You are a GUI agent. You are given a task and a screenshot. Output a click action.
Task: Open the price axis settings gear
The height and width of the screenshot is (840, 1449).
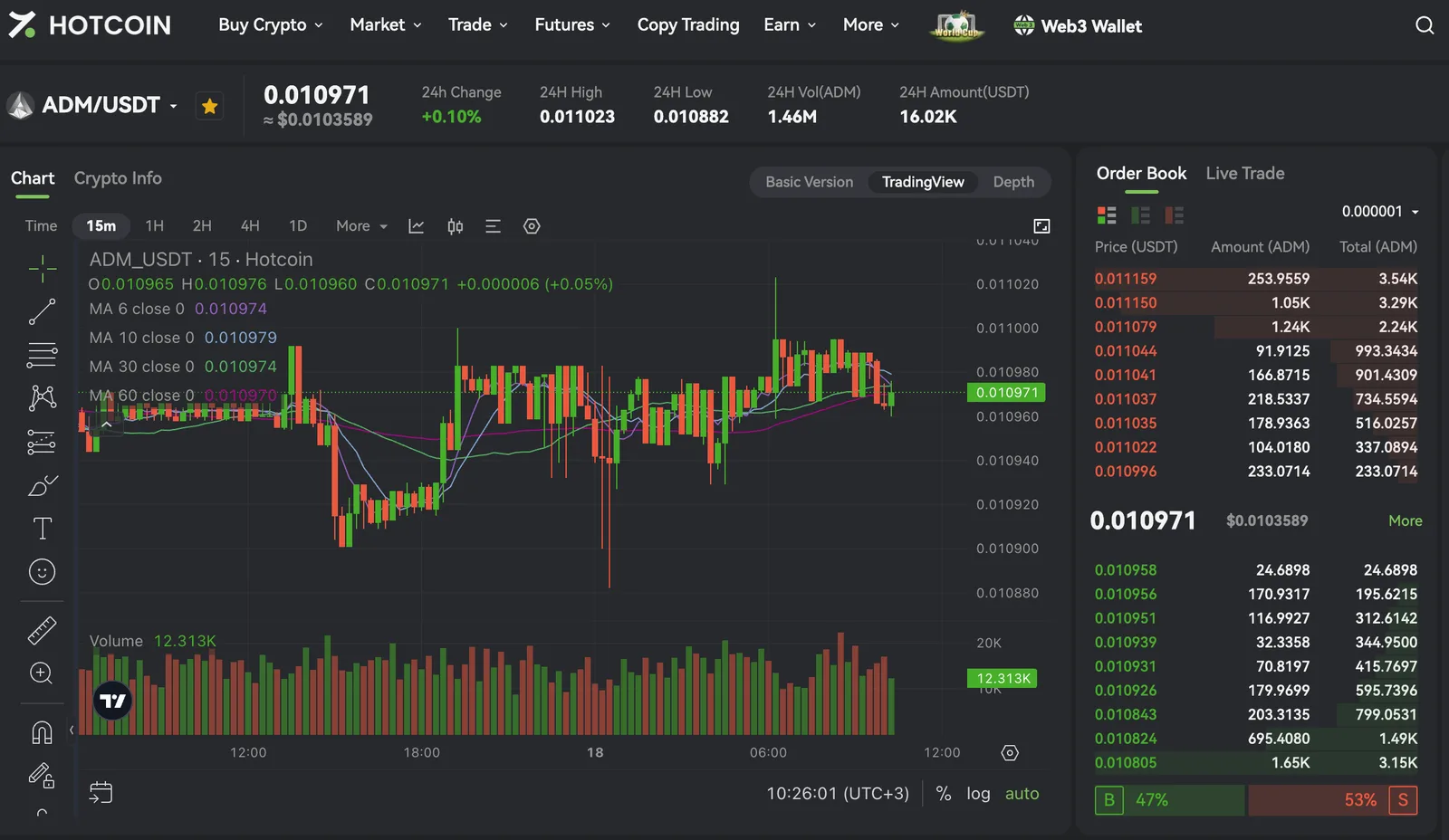[x=1010, y=753]
